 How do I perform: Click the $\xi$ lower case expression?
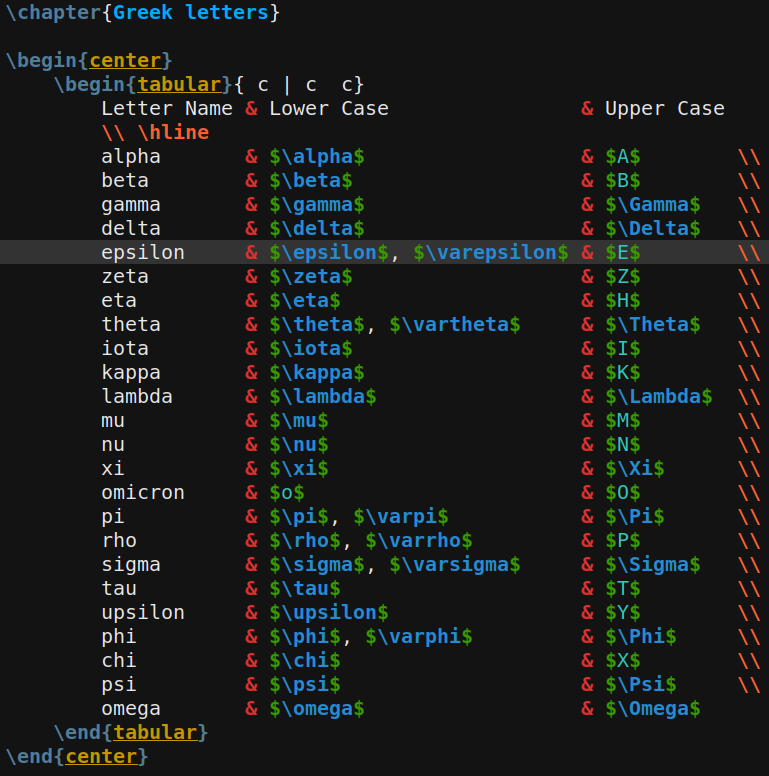(299, 469)
